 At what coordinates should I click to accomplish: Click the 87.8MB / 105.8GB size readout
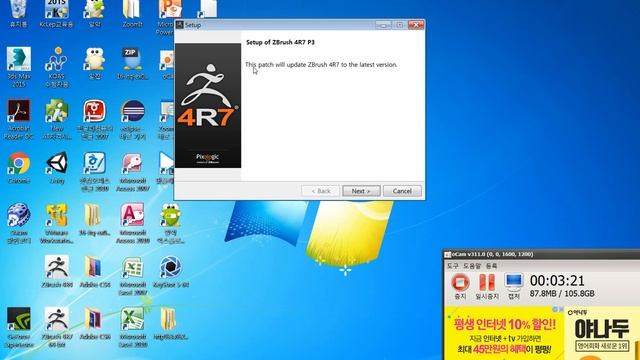pos(562,293)
